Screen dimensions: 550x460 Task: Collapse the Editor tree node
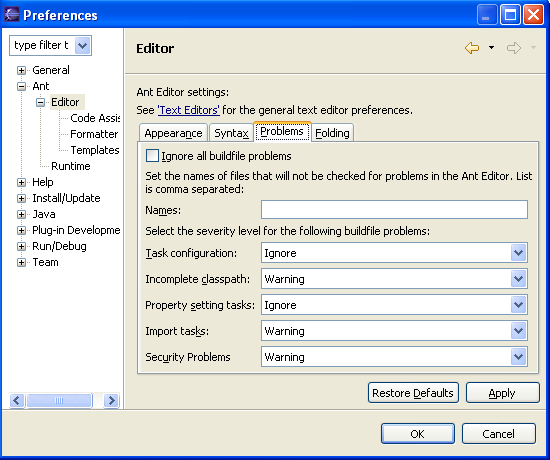click(x=41, y=102)
